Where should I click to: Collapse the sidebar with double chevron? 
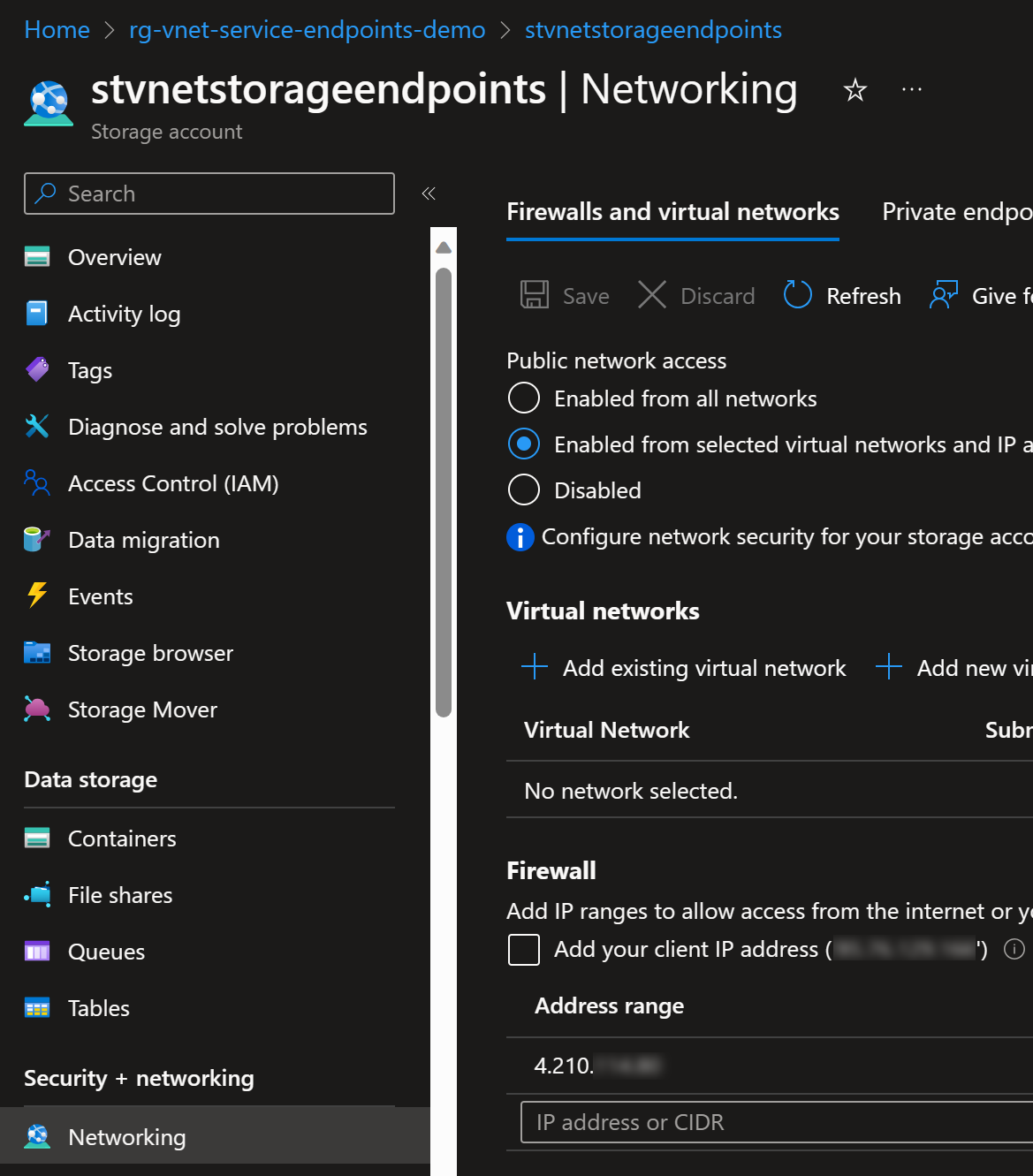click(429, 193)
